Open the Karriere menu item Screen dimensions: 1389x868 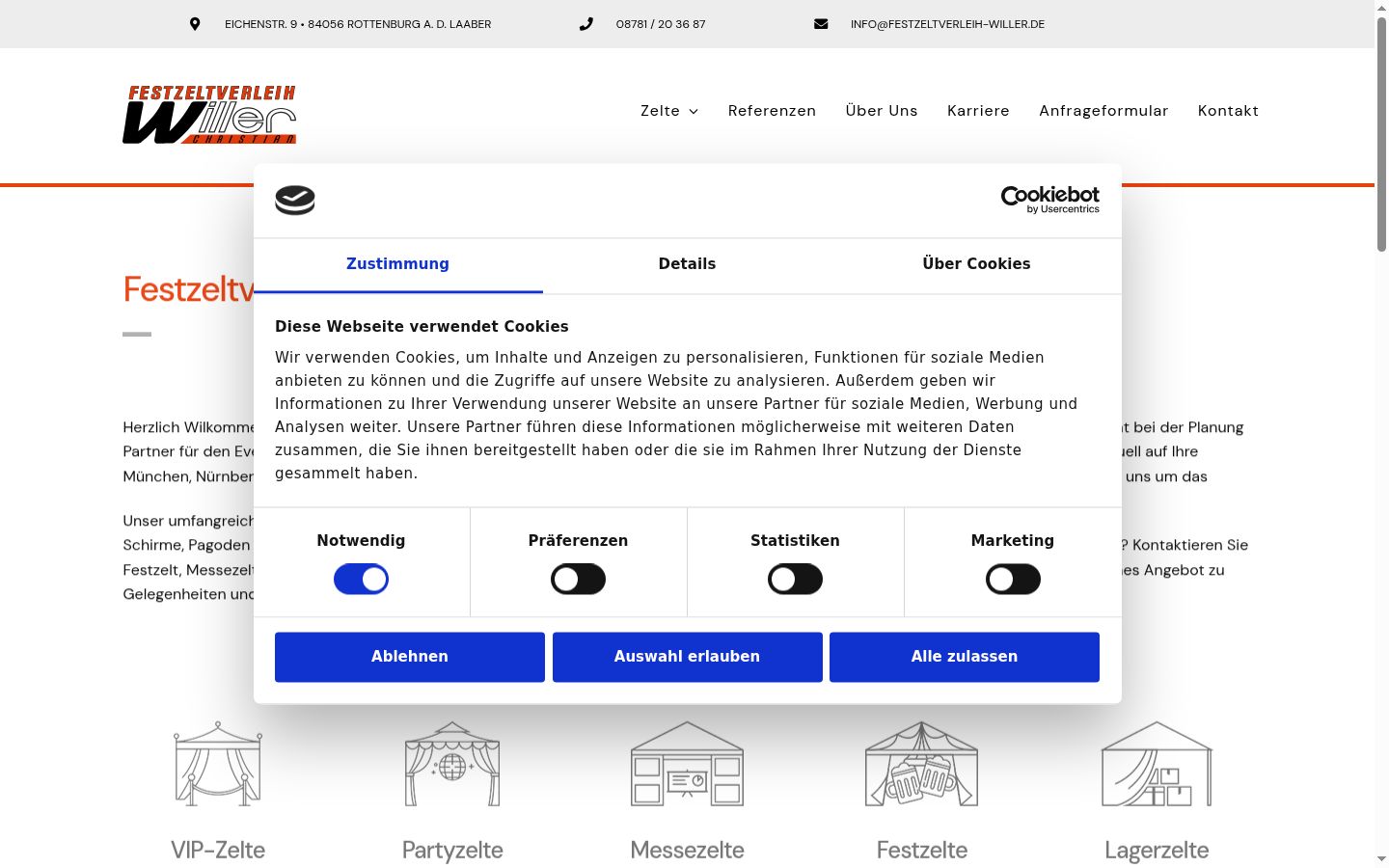coord(978,111)
